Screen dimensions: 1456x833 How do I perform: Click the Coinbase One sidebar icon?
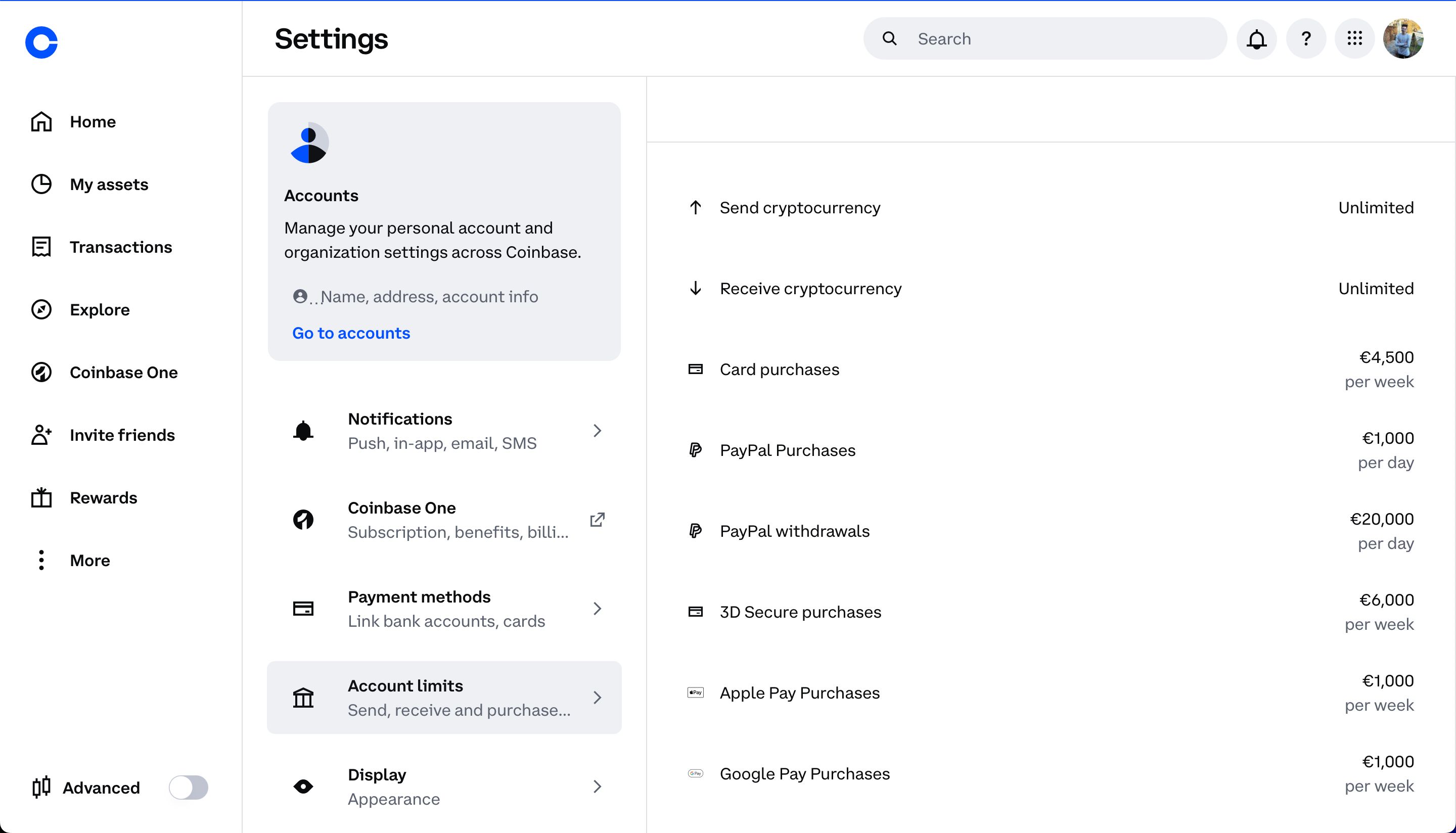41,372
